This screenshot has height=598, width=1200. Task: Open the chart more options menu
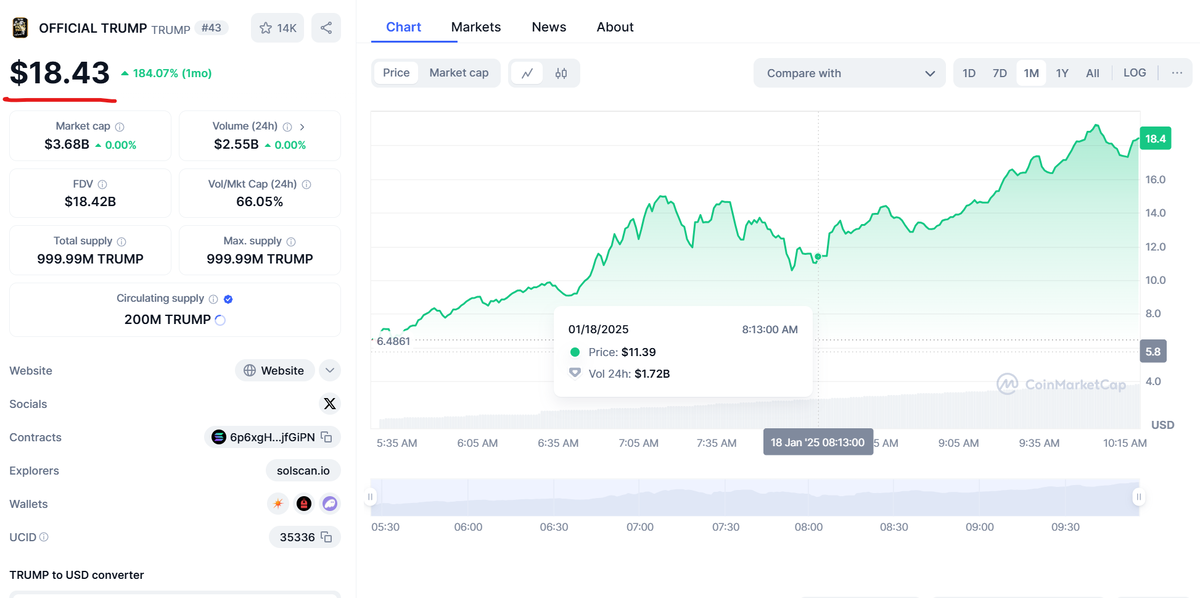click(x=1176, y=73)
